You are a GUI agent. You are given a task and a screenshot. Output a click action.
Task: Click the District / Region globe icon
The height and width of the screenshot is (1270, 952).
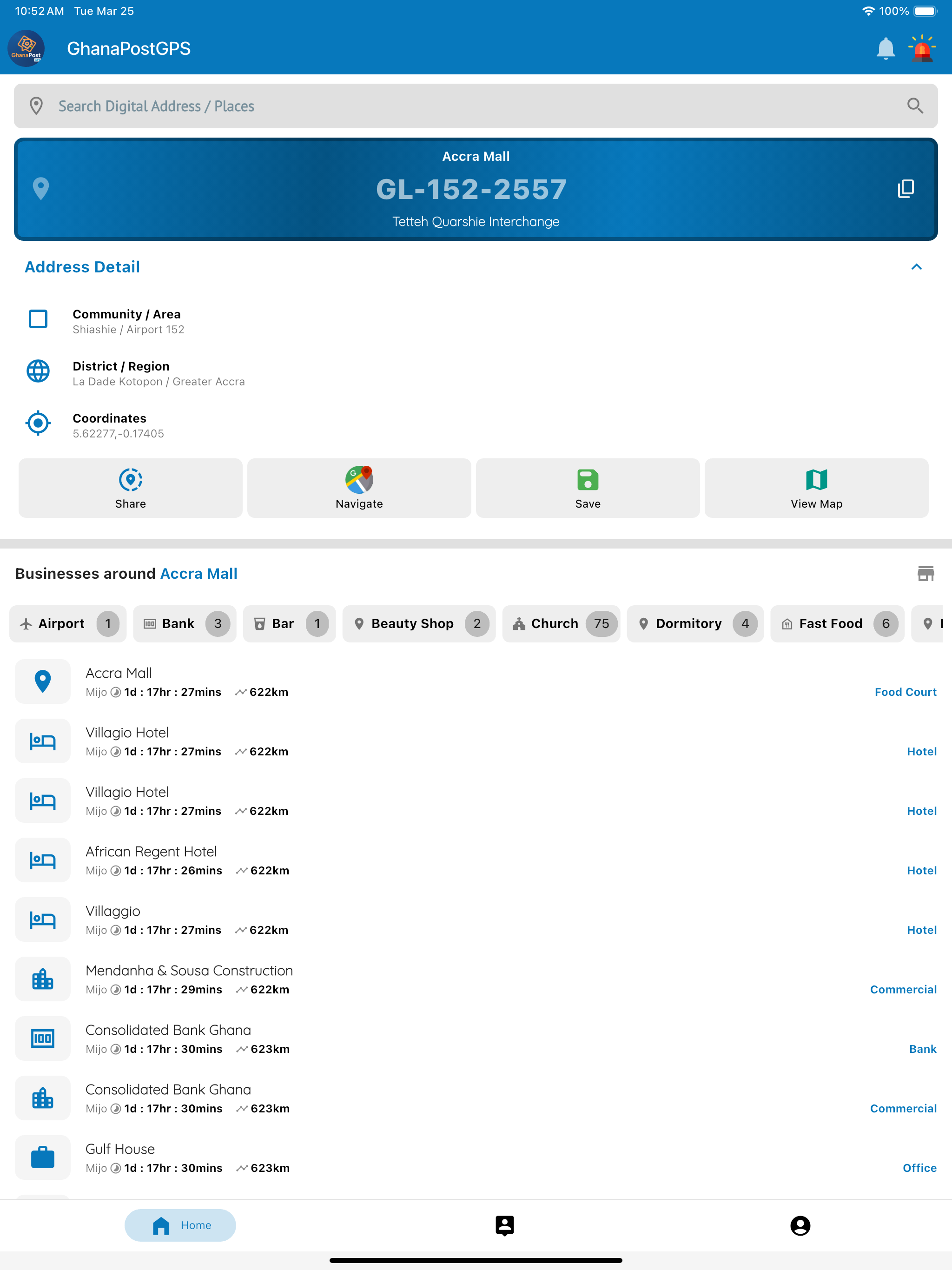click(39, 371)
